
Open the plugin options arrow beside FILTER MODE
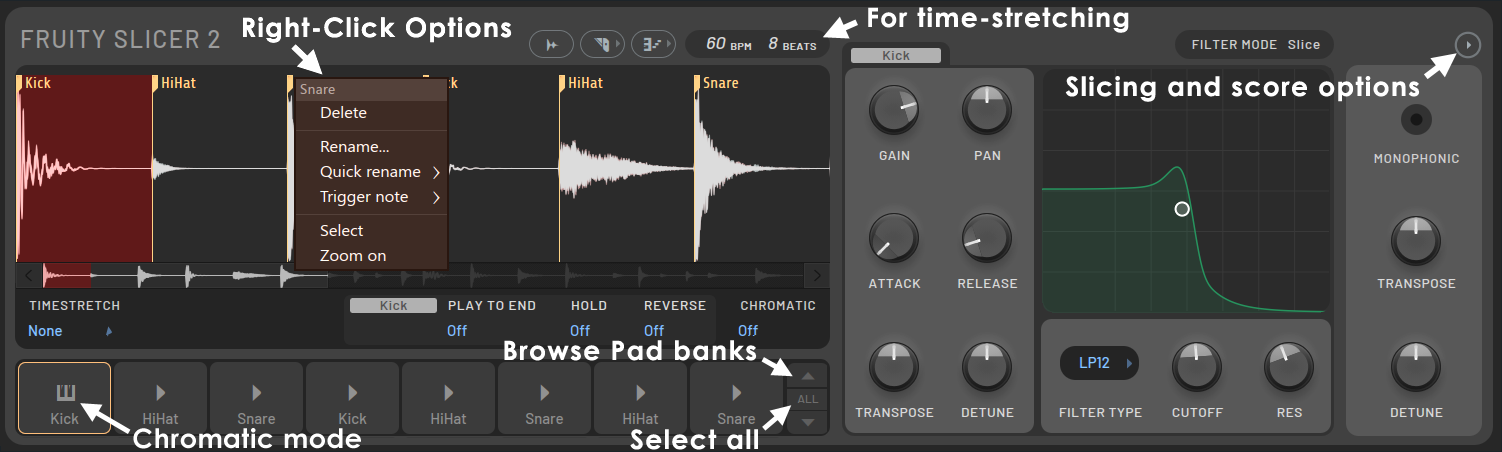pos(1467,45)
